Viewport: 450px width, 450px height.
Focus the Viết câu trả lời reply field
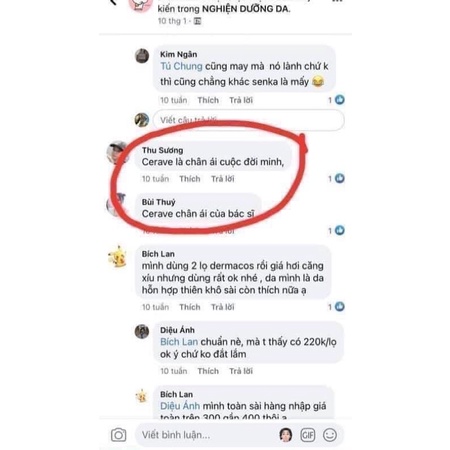point(249,120)
